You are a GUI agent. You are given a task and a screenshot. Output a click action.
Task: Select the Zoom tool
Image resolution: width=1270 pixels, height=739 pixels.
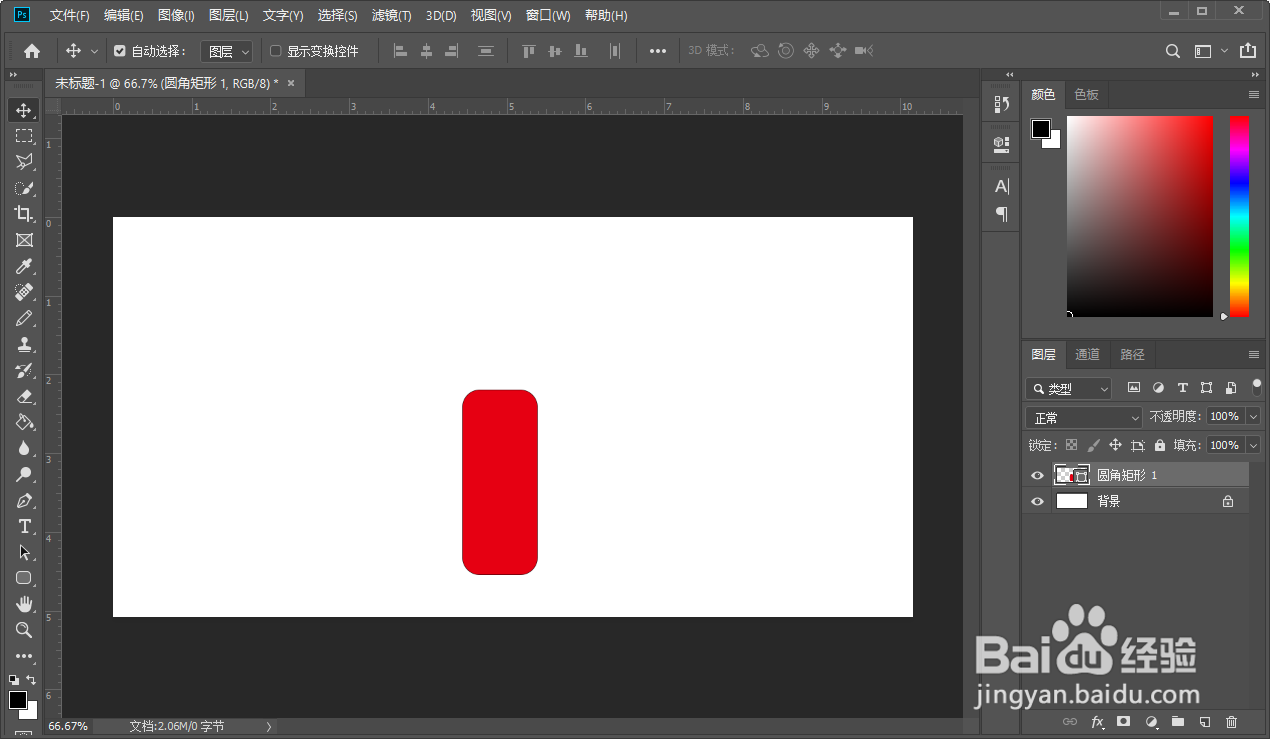[24, 630]
